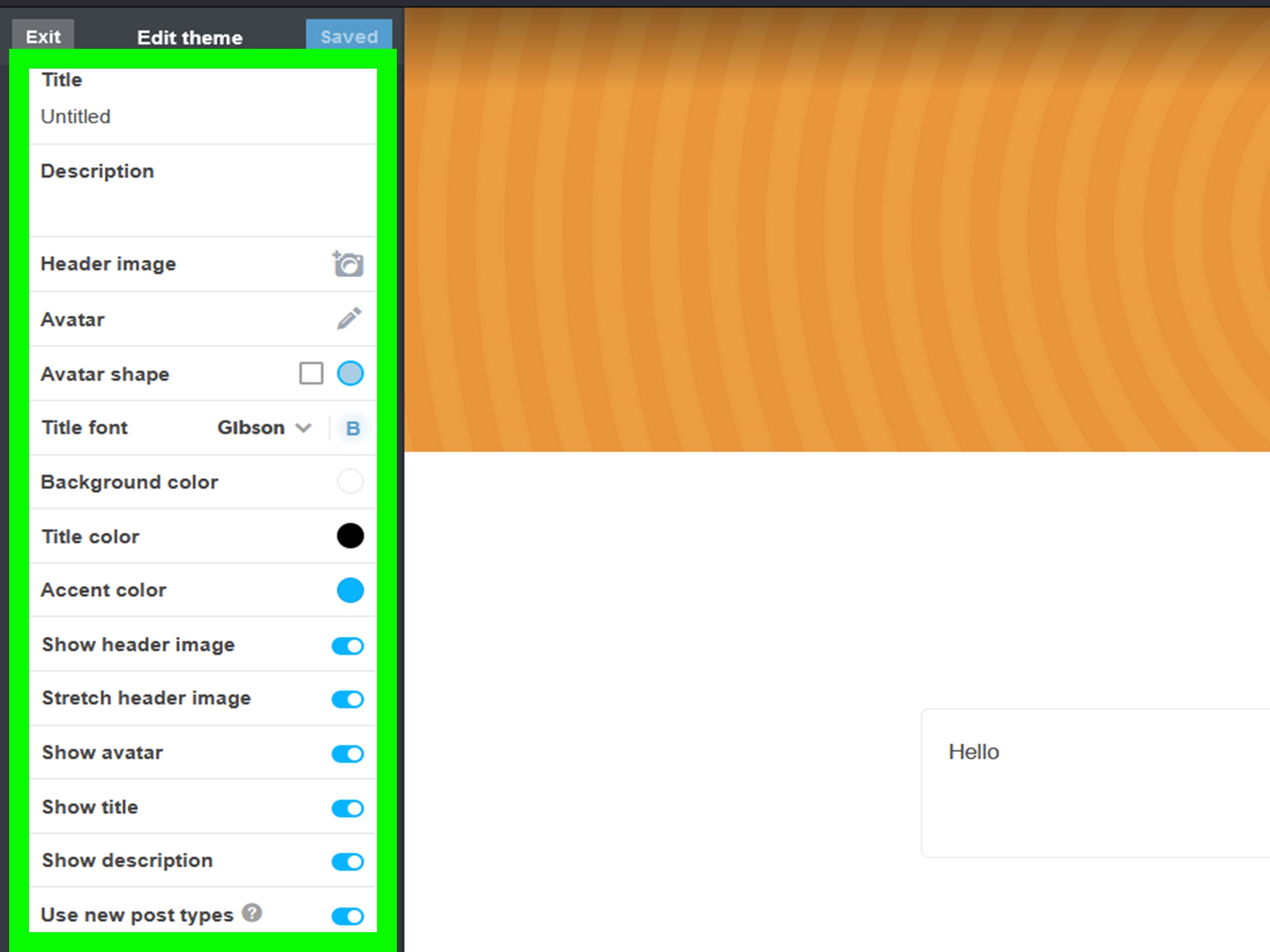Viewport: 1270px width, 952px height.
Task: Open the black Title color swatch
Action: click(350, 536)
